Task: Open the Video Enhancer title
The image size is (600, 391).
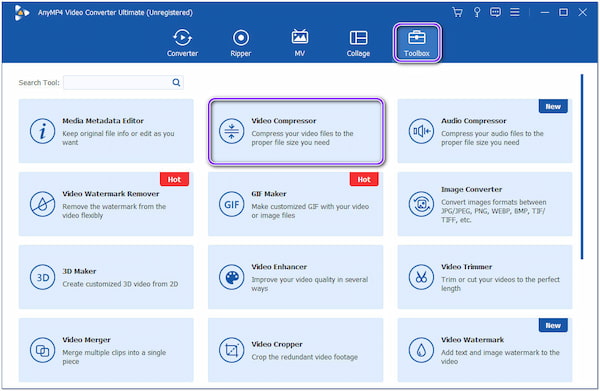Action: tap(279, 267)
